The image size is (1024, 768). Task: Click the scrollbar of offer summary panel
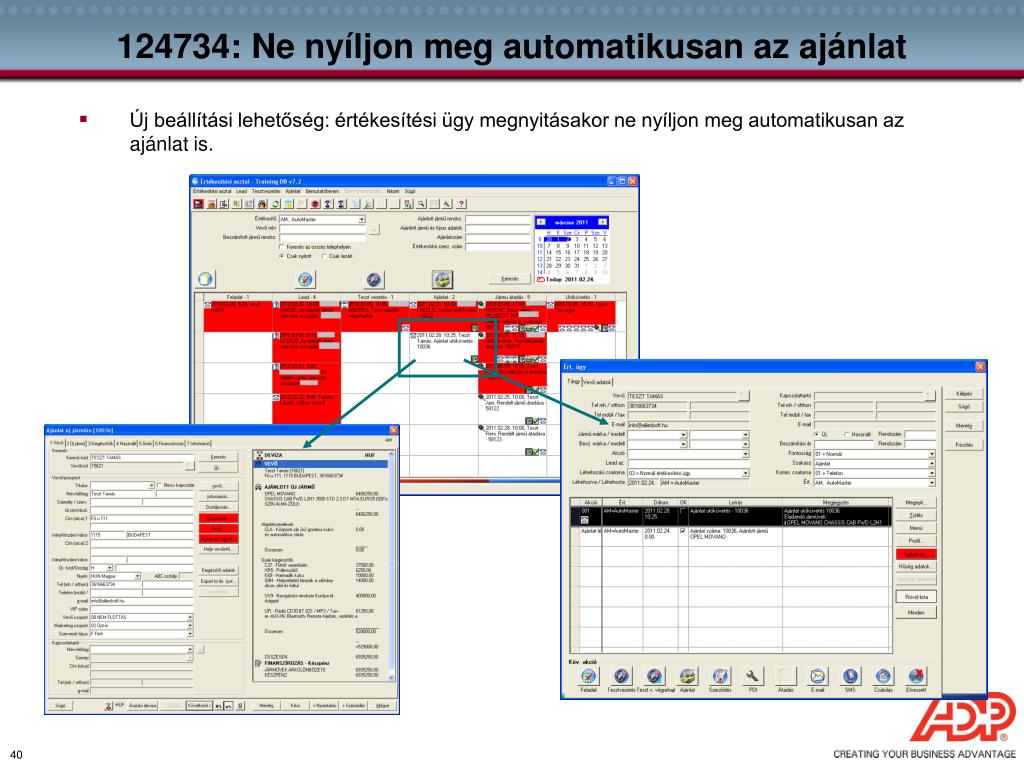pyautogui.click(x=392, y=567)
